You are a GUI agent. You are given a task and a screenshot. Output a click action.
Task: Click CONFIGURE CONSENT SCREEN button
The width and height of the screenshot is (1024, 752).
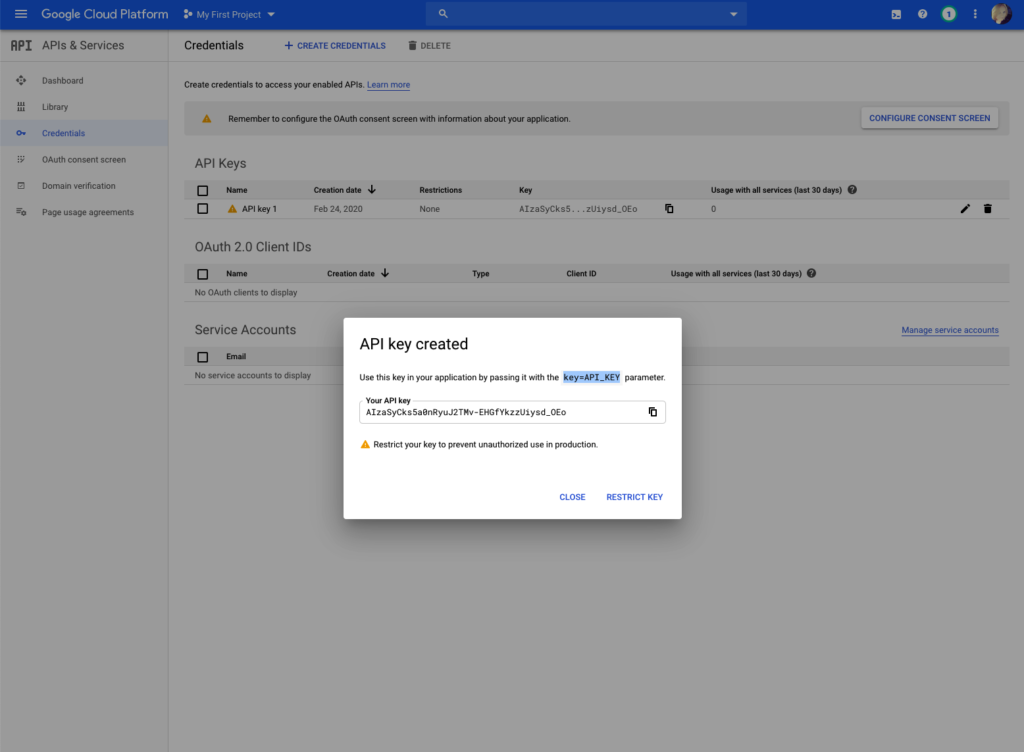pos(929,118)
